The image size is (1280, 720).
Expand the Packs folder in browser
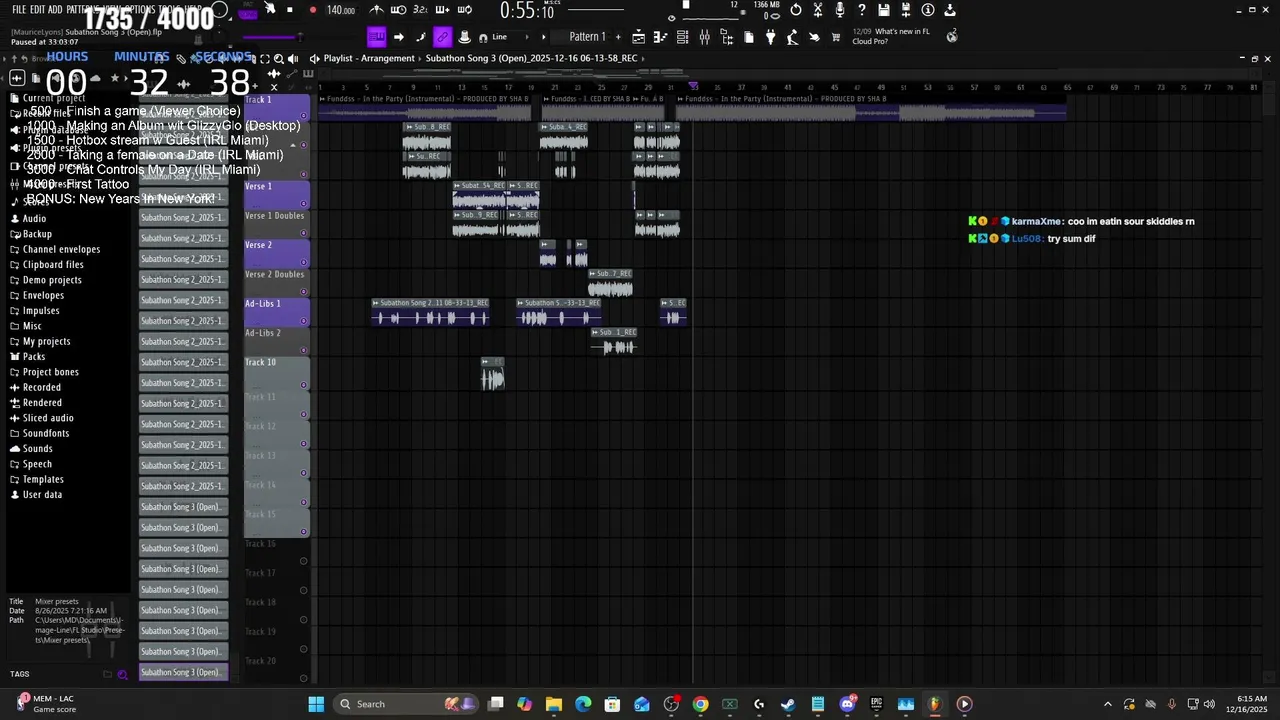click(34, 357)
